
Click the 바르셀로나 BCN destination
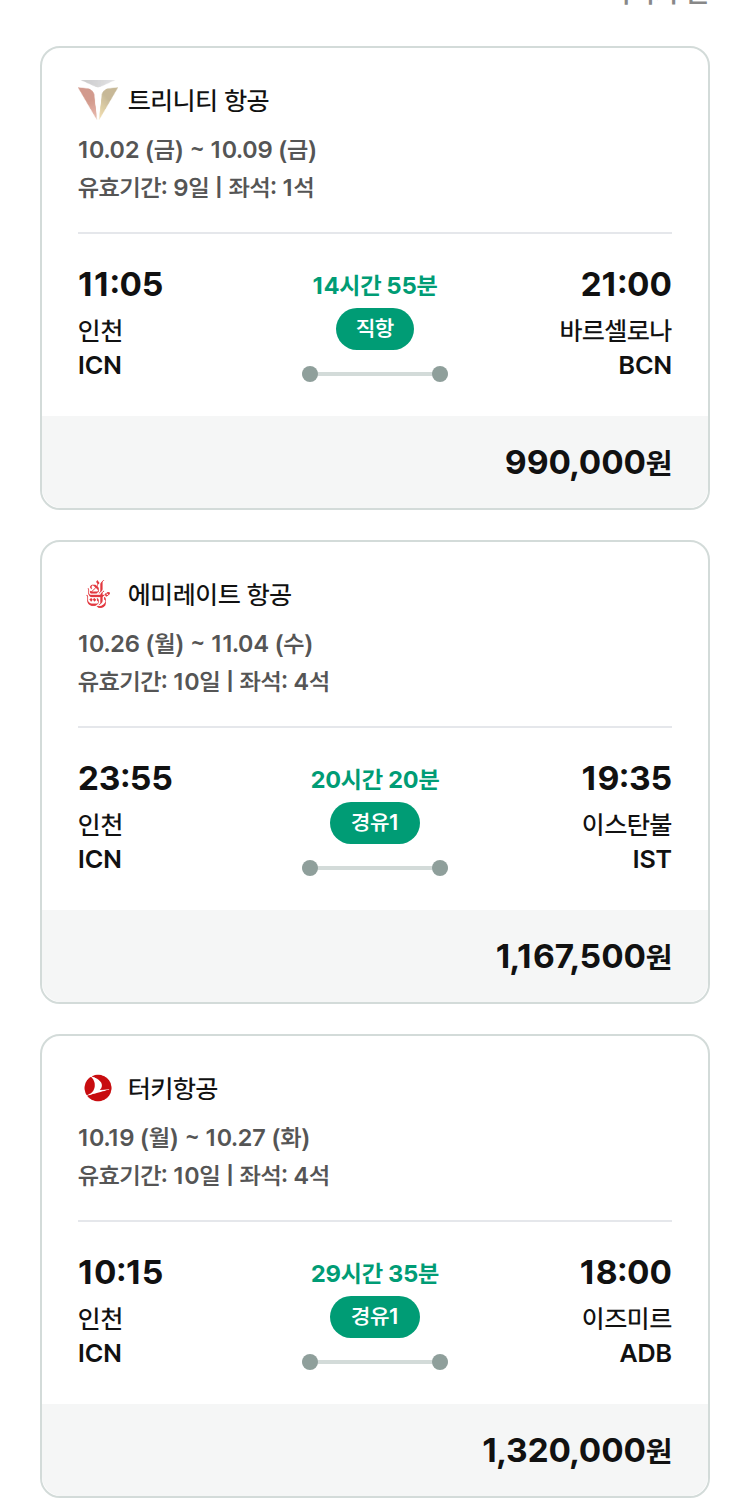[x=616, y=347]
